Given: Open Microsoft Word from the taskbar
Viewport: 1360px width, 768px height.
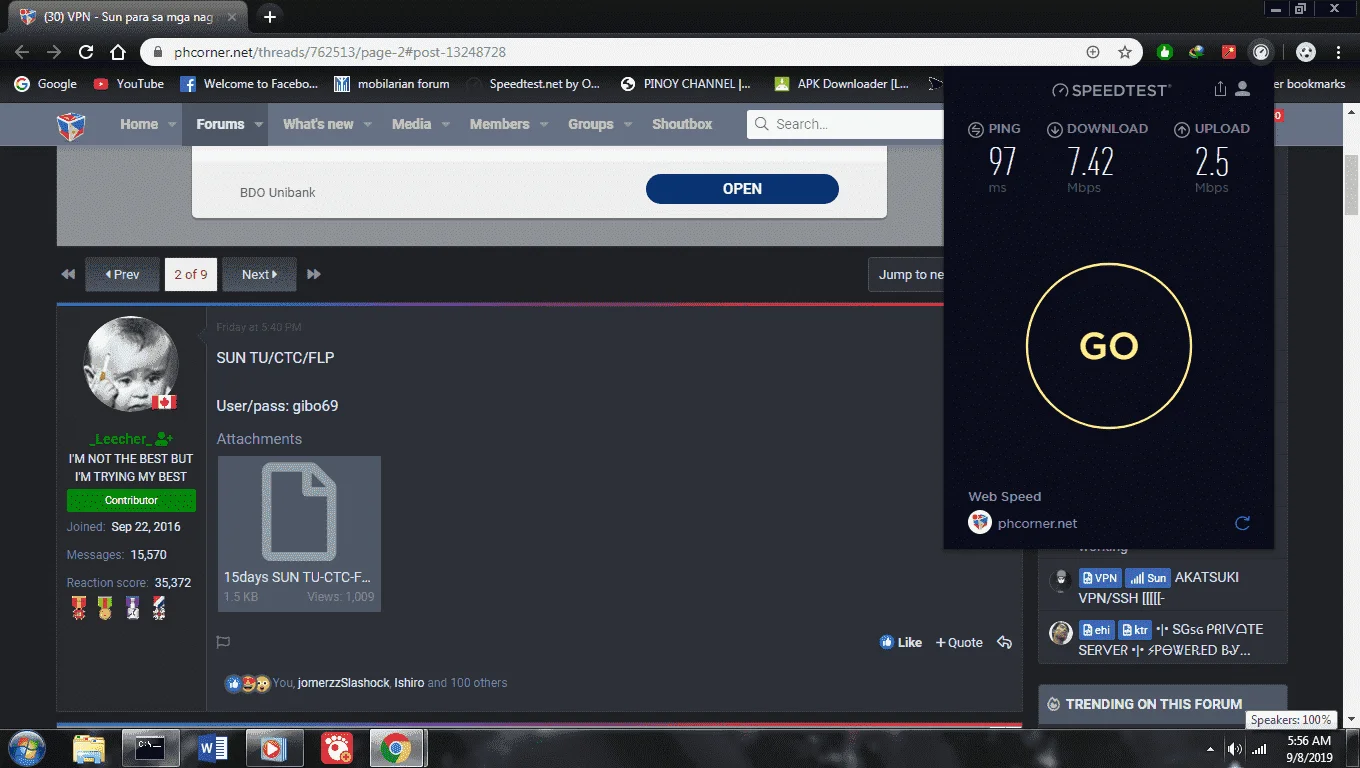Looking at the screenshot, I should point(213,748).
